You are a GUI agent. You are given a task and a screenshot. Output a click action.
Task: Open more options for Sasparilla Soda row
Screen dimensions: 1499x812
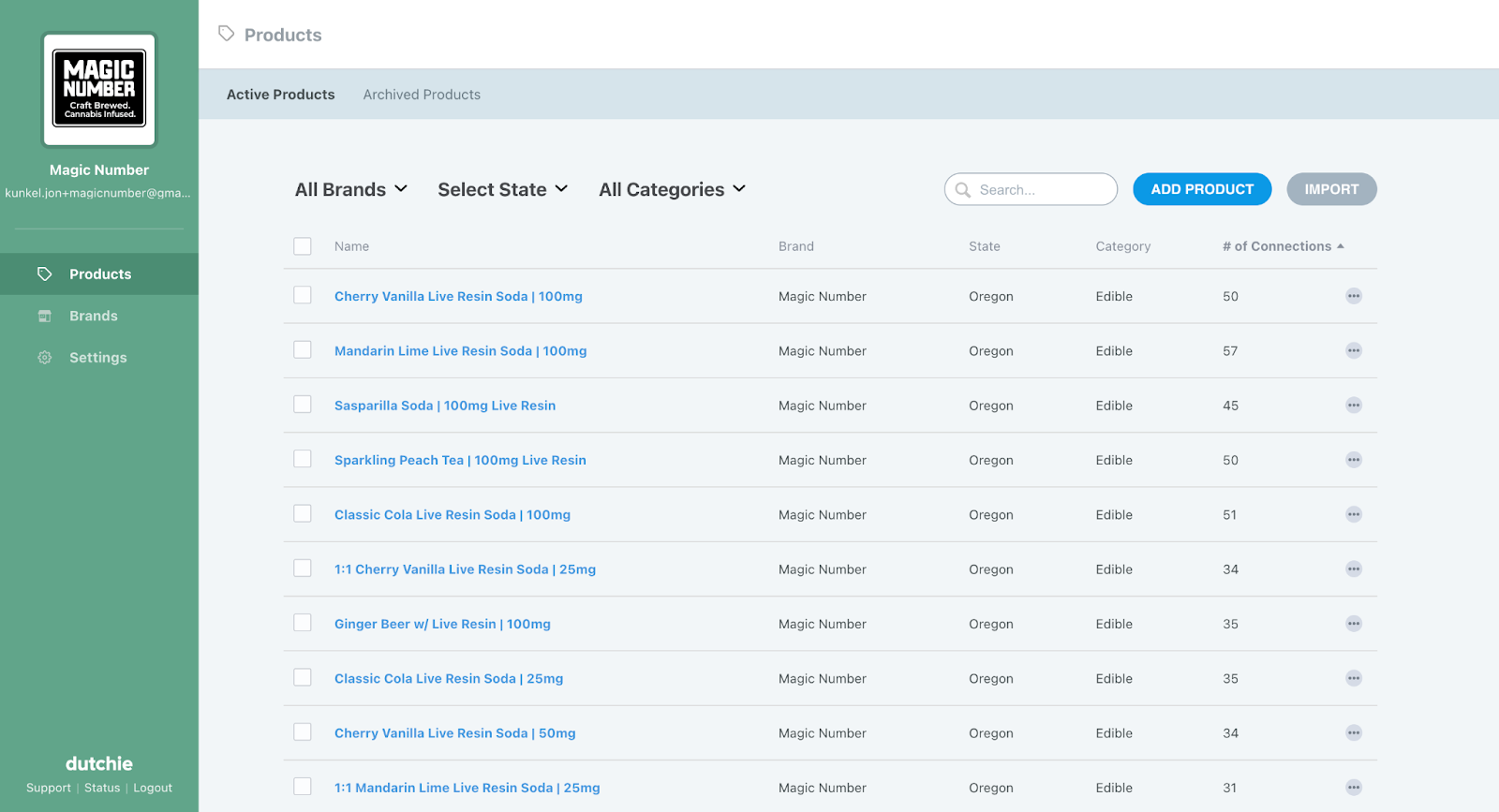[1354, 406]
